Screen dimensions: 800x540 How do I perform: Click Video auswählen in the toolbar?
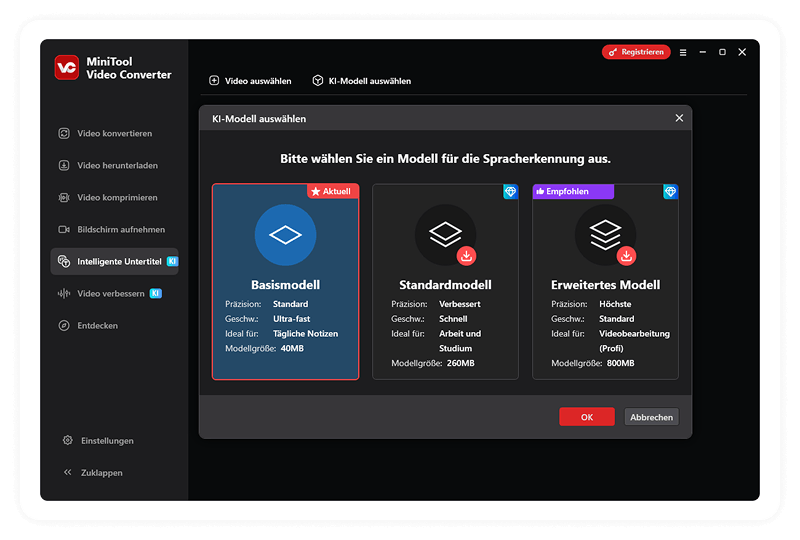251,81
